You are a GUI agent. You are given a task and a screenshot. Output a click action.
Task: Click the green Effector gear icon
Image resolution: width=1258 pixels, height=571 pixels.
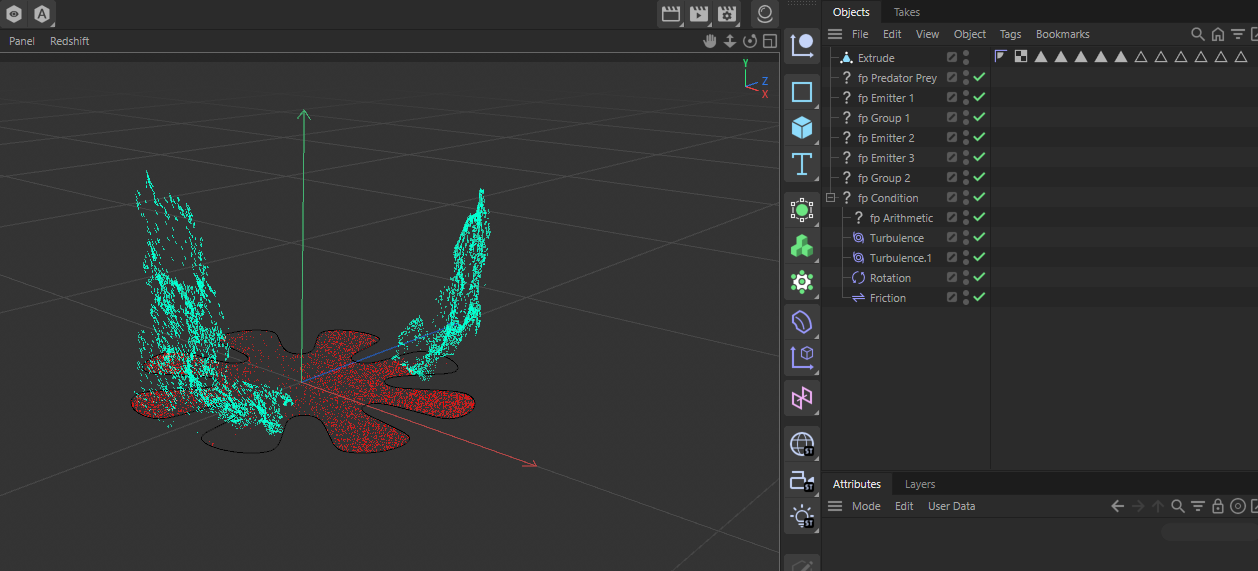click(x=802, y=282)
